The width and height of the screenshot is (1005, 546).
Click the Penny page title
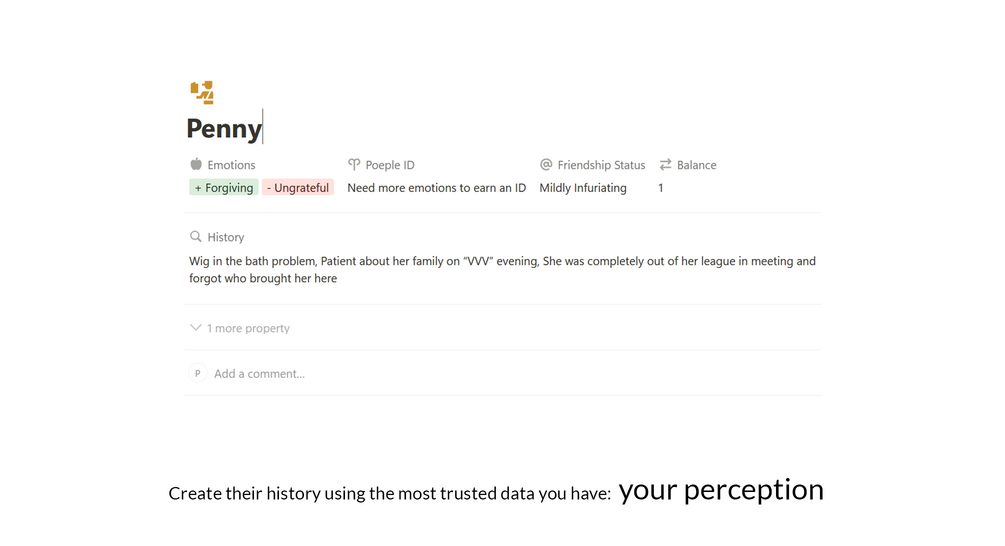click(224, 129)
